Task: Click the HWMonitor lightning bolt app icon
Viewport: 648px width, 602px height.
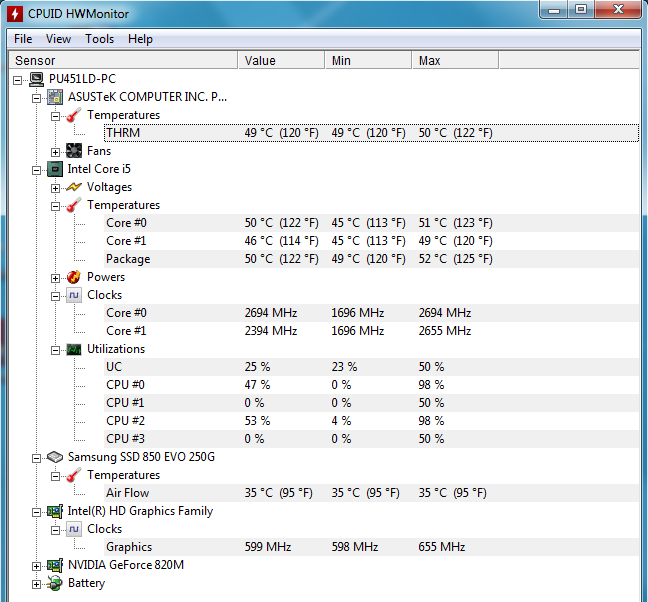Action: (x=15, y=14)
